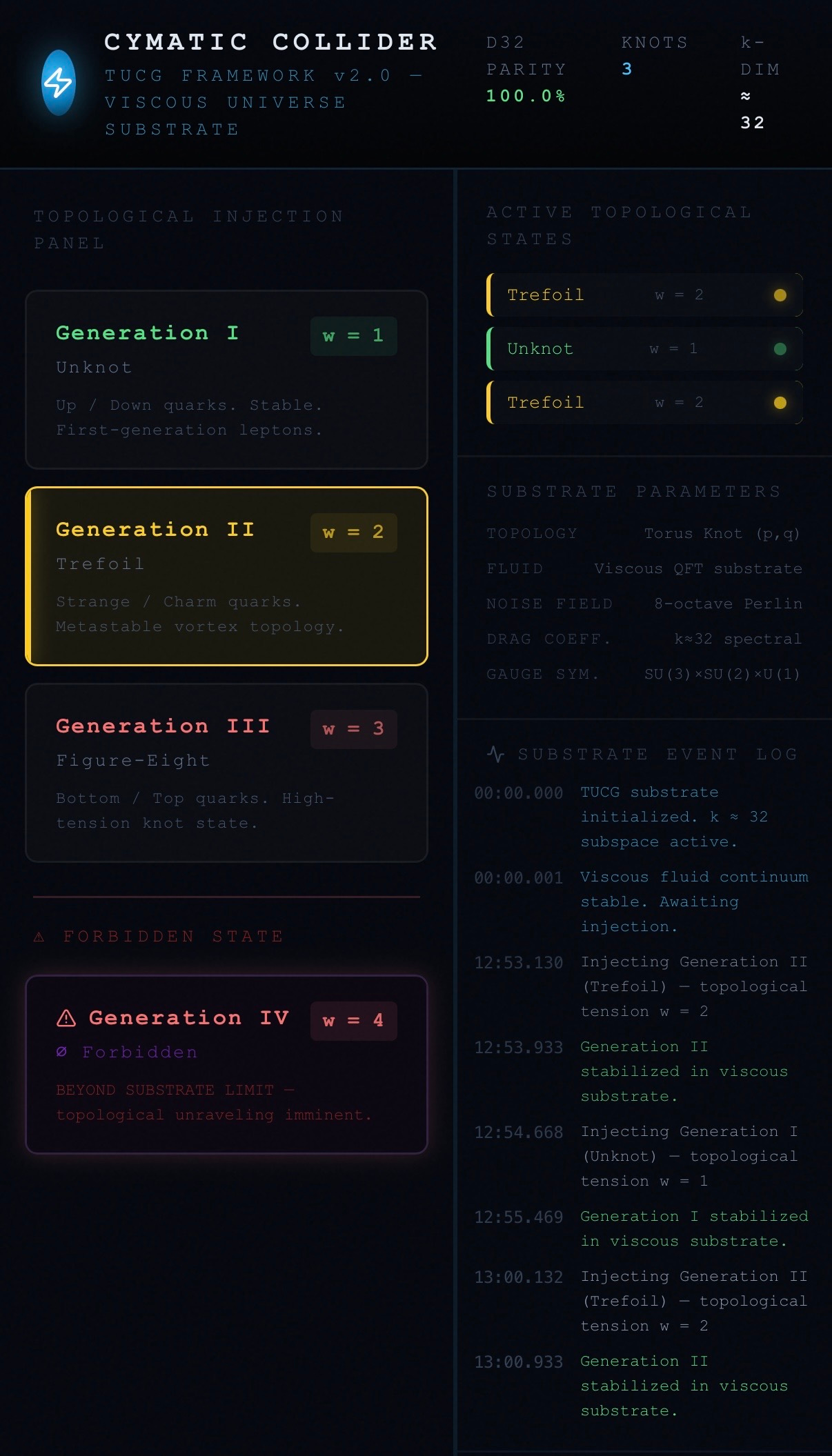Click the BEYOND SUBSTRATE LIMIT warning text

[214, 1102]
